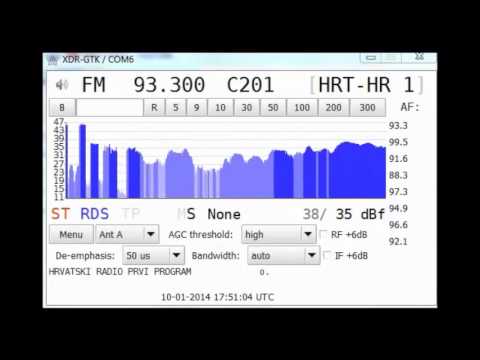This screenshot has width=480, height=360.
Task: Enable the IF +6dB checkbox
Action: [x=327, y=256]
